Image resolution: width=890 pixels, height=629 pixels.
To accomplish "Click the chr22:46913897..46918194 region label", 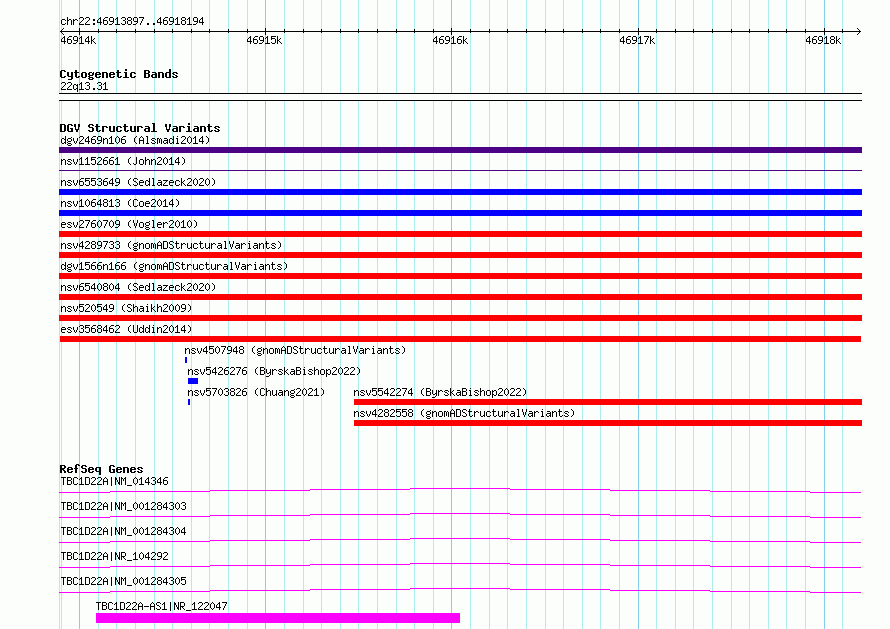I will point(132,22).
